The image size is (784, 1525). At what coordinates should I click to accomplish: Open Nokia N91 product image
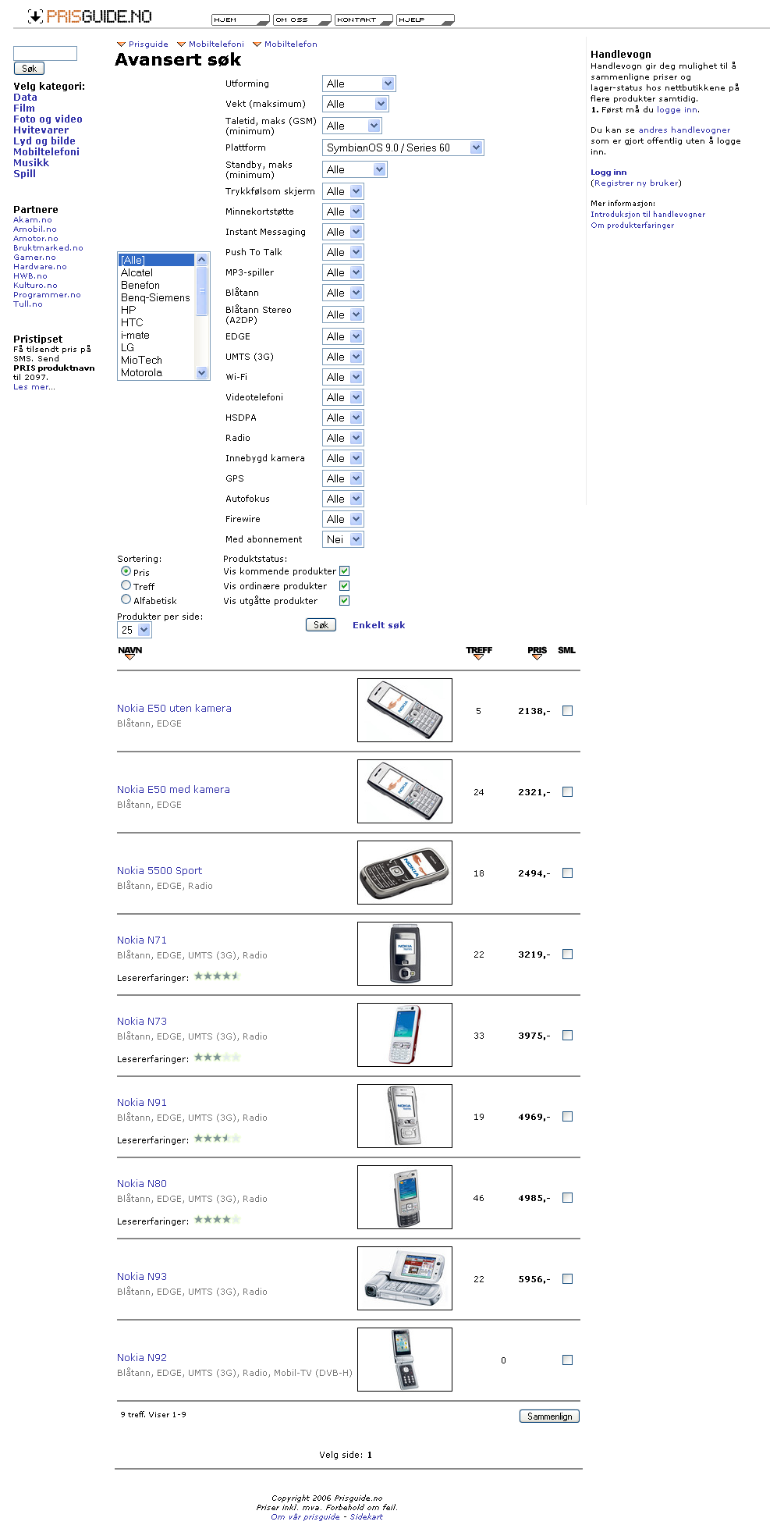click(405, 1116)
